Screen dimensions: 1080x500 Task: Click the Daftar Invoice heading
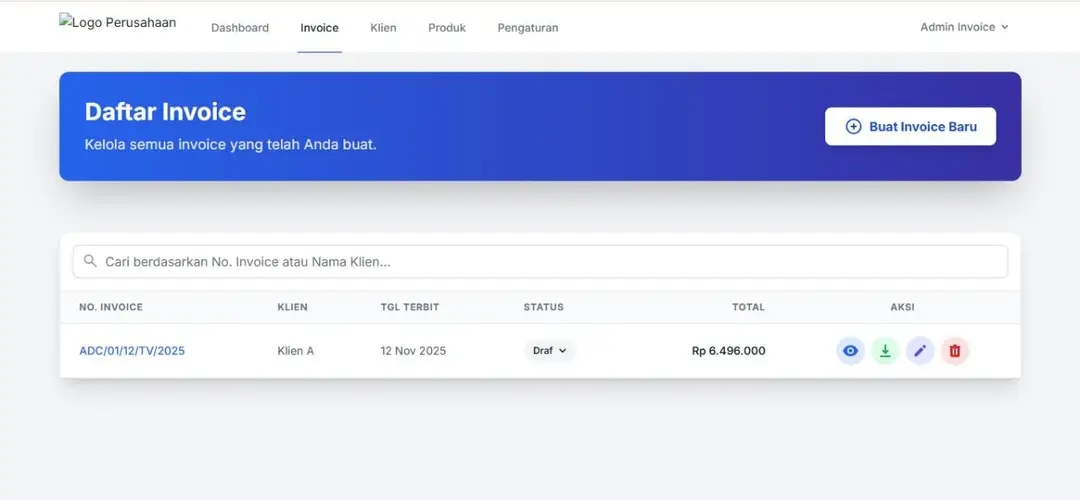coord(165,112)
